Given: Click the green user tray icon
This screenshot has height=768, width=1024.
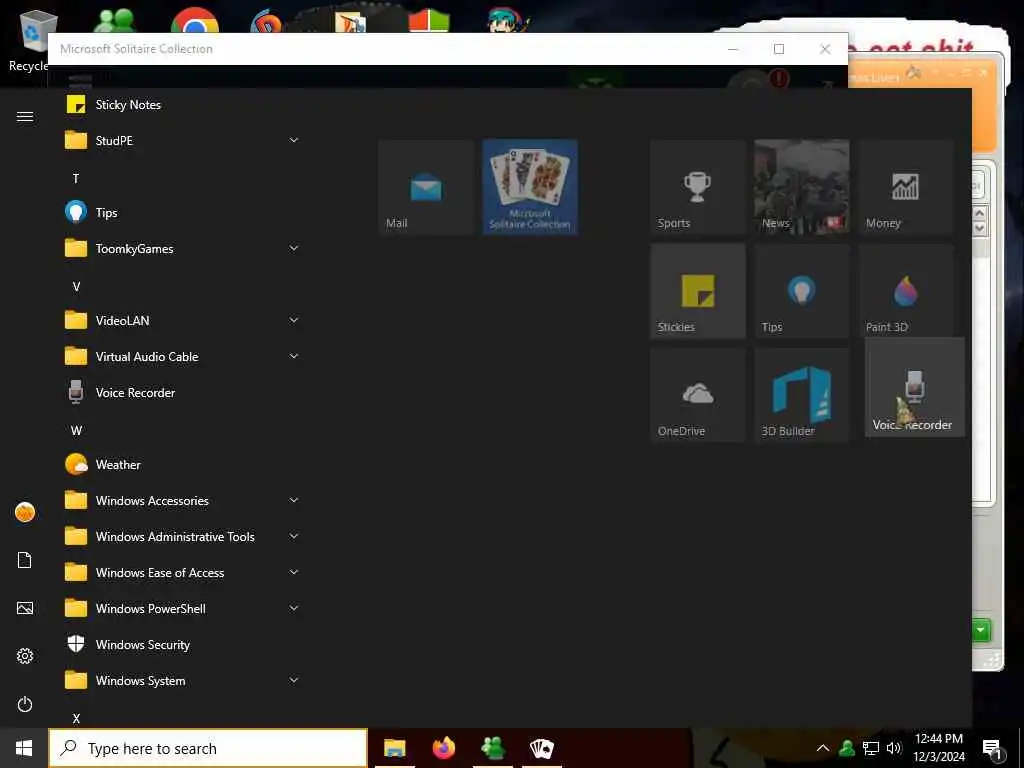Looking at the screenshot, I should 847,748.
